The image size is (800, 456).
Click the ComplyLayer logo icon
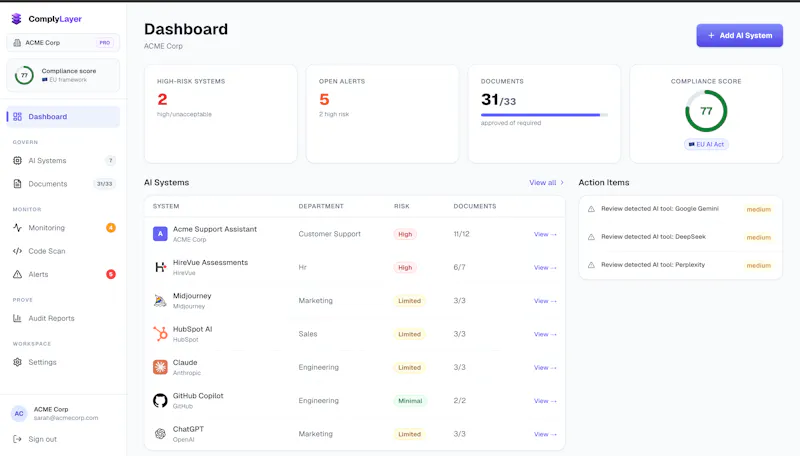pyautogui.click(x=16, y=19)
